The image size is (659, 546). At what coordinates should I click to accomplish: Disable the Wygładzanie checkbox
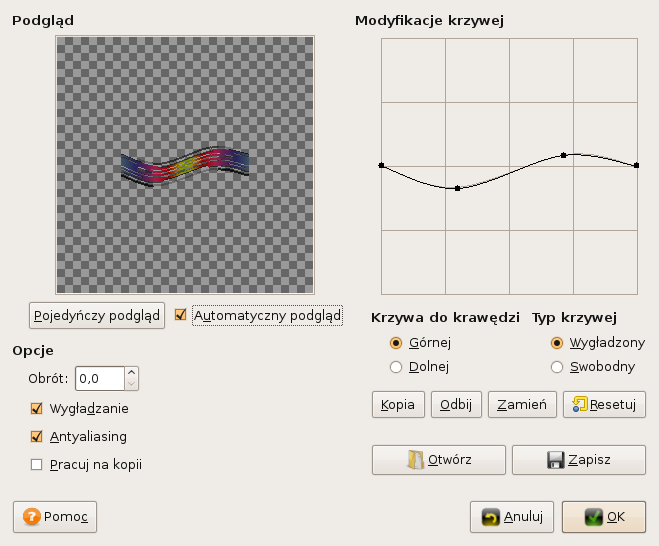38,408
